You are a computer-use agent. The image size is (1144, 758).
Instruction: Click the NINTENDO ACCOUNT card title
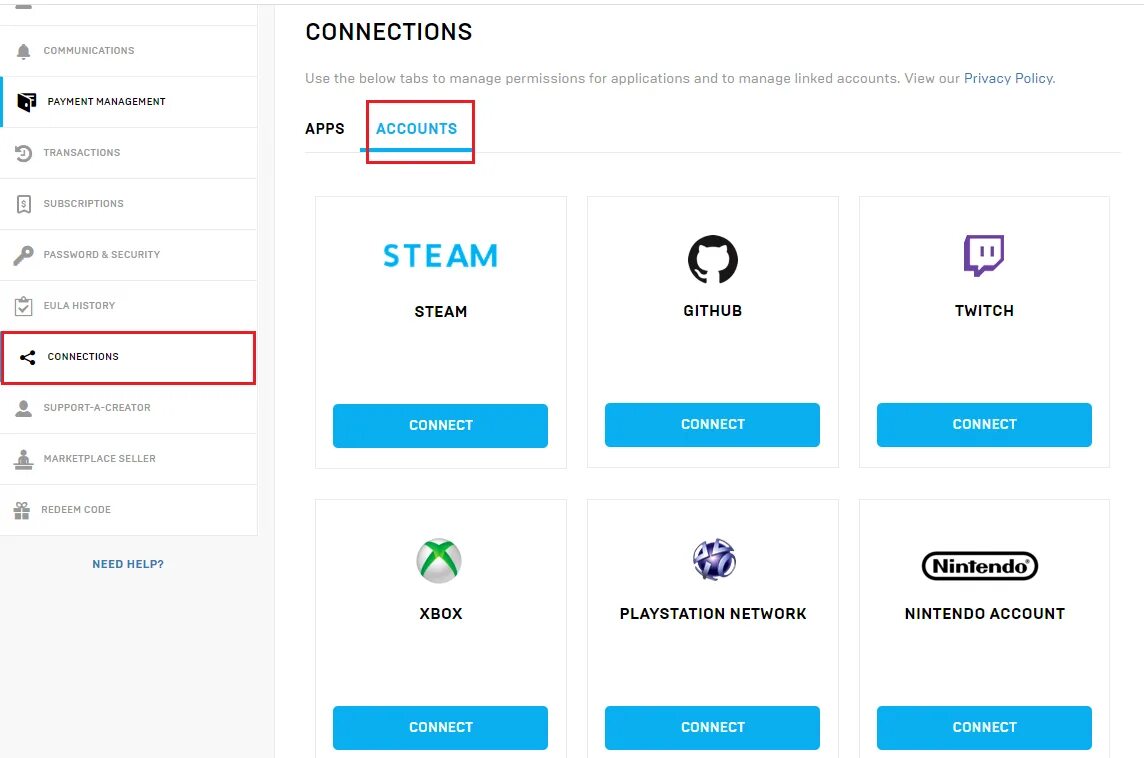point(985,614)
